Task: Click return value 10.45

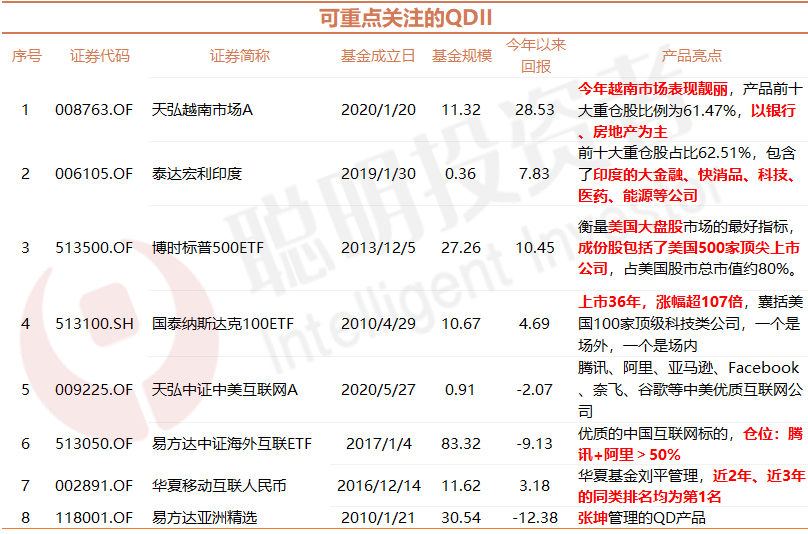Action: coord(535,248)
